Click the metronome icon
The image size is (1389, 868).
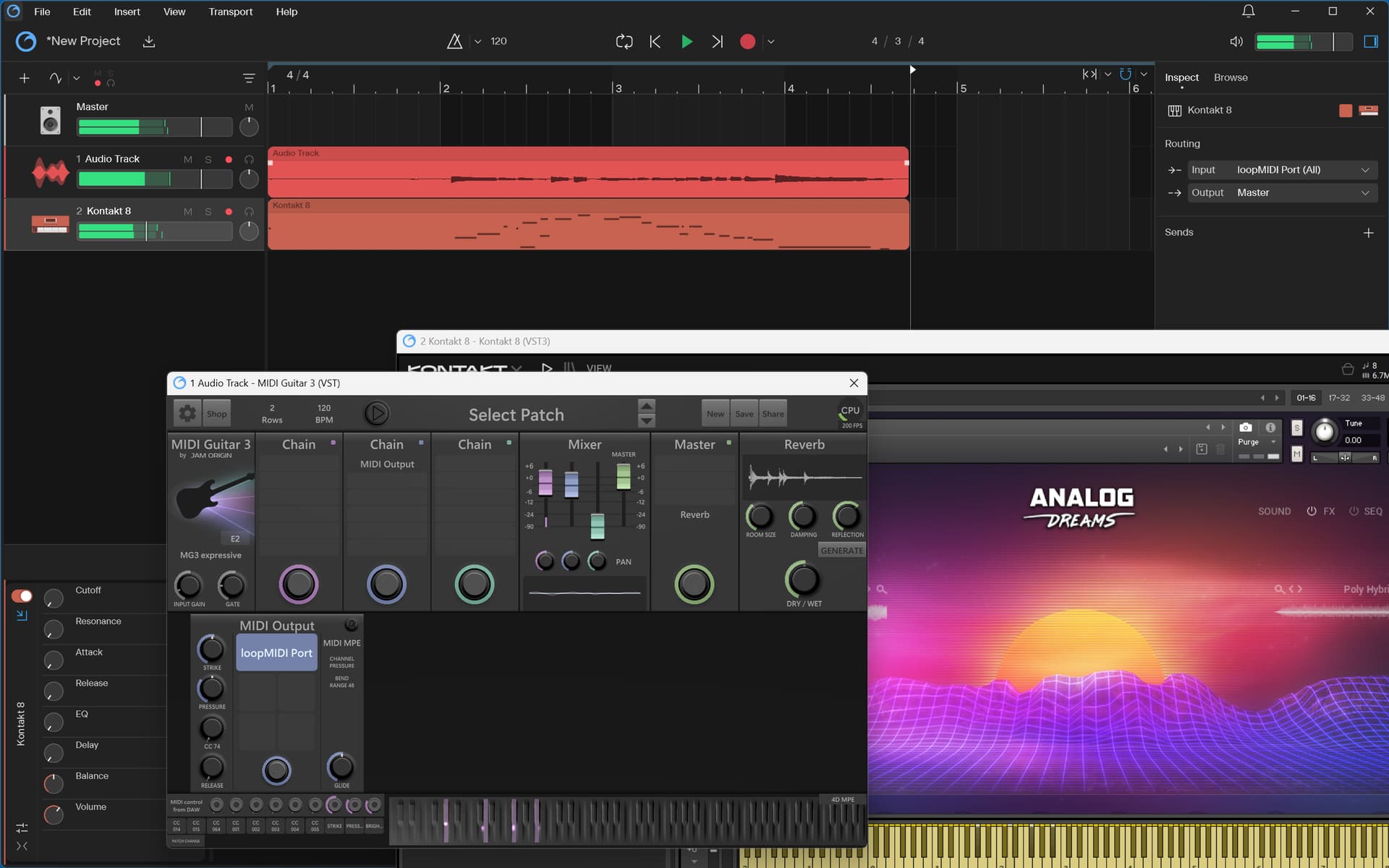pos(454,41)
